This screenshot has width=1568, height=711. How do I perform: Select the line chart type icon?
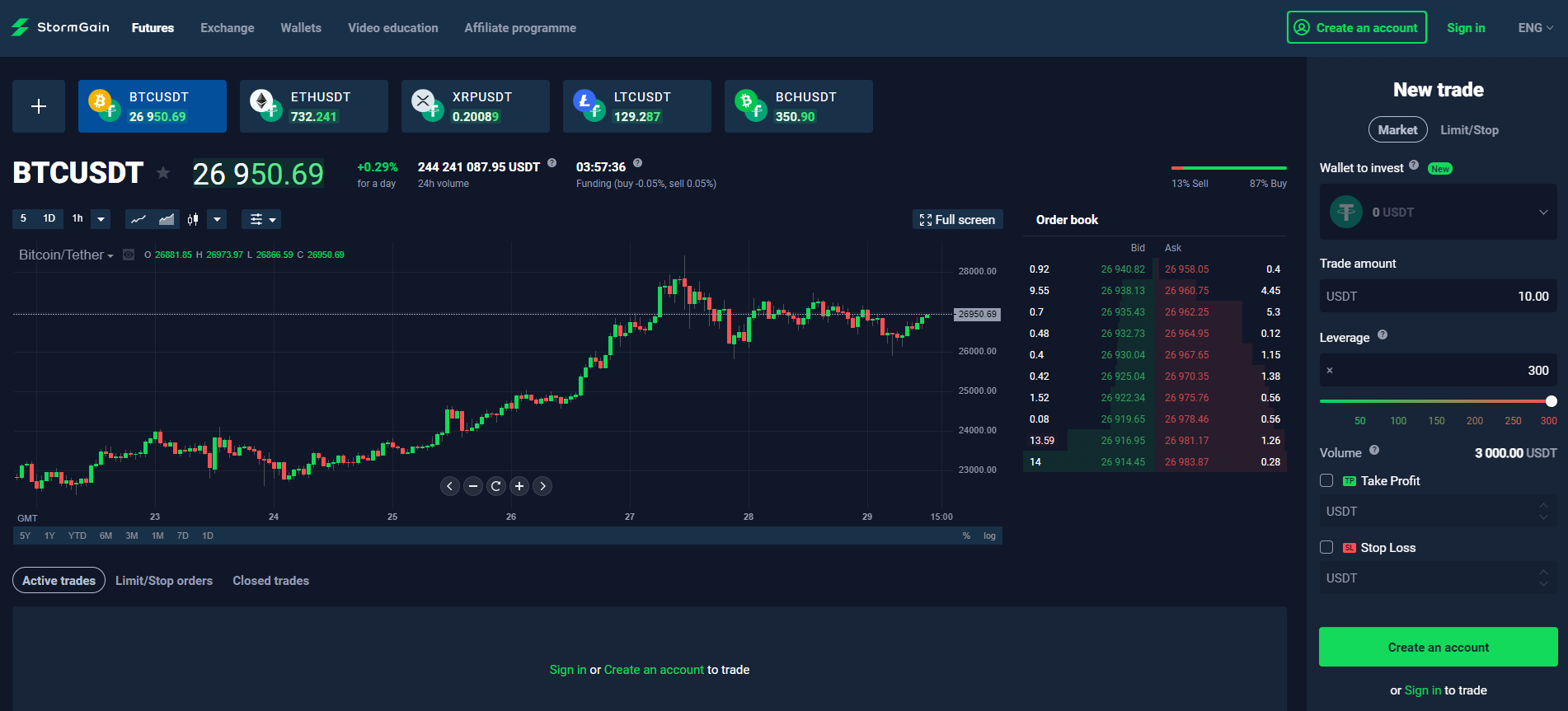click(x=138, y=219)
